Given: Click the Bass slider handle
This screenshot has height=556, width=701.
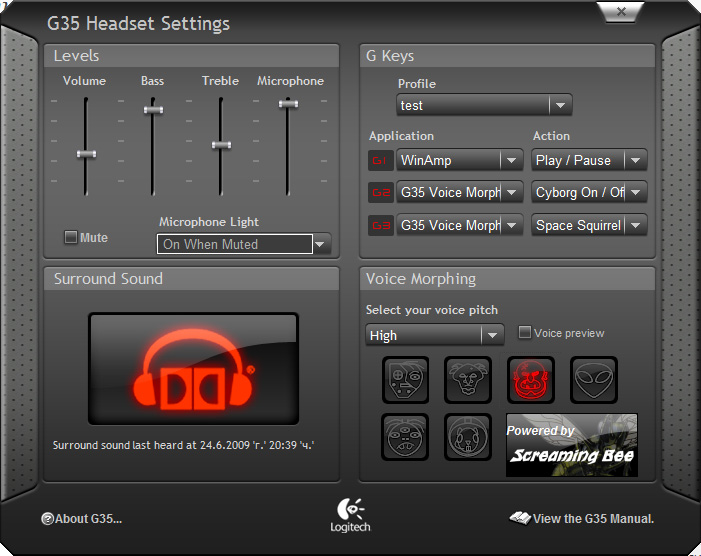Looking at the screenshot, I should (x=153, y=109).
